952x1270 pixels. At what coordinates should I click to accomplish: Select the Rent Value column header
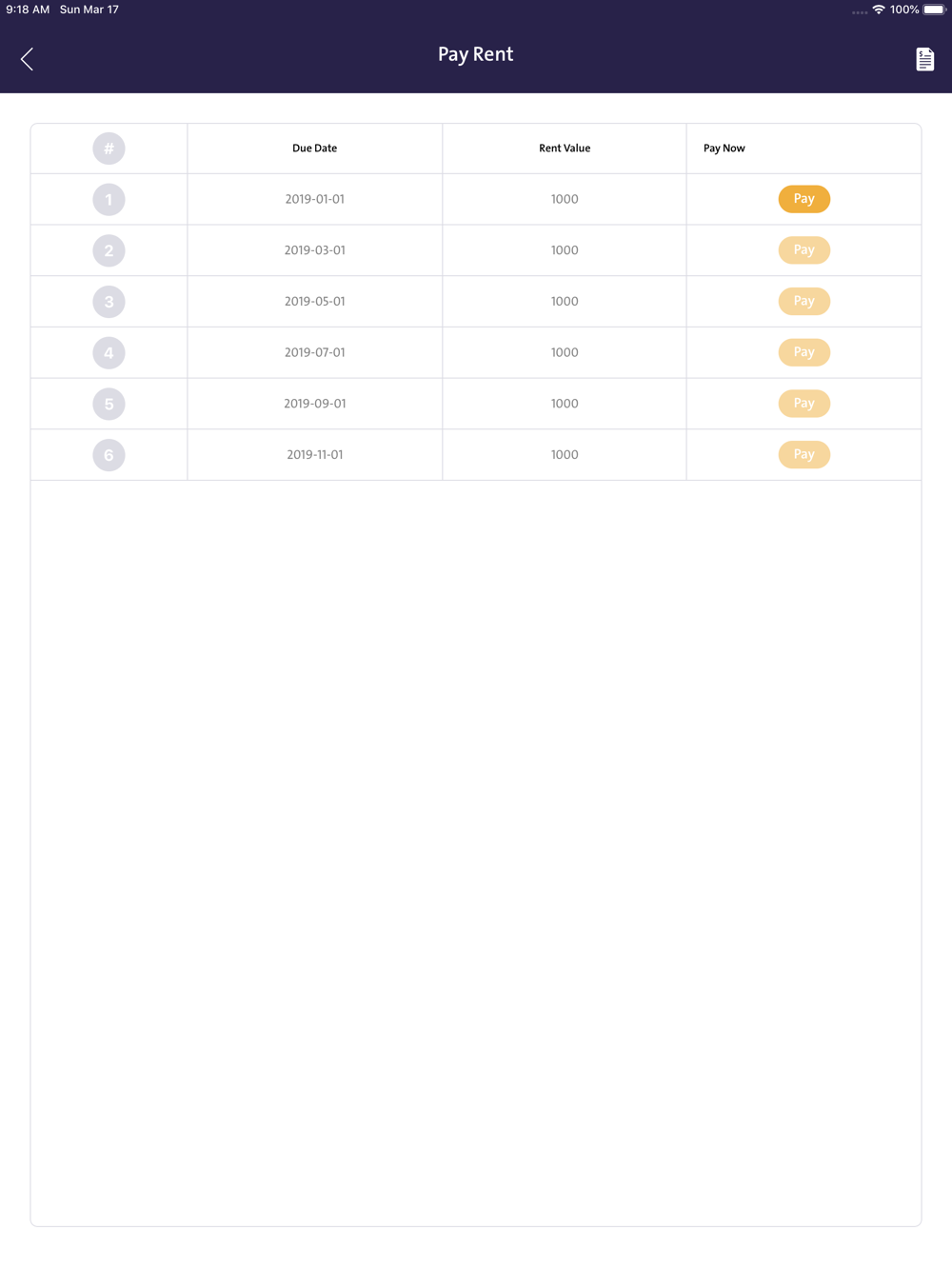tap(565, 149)
